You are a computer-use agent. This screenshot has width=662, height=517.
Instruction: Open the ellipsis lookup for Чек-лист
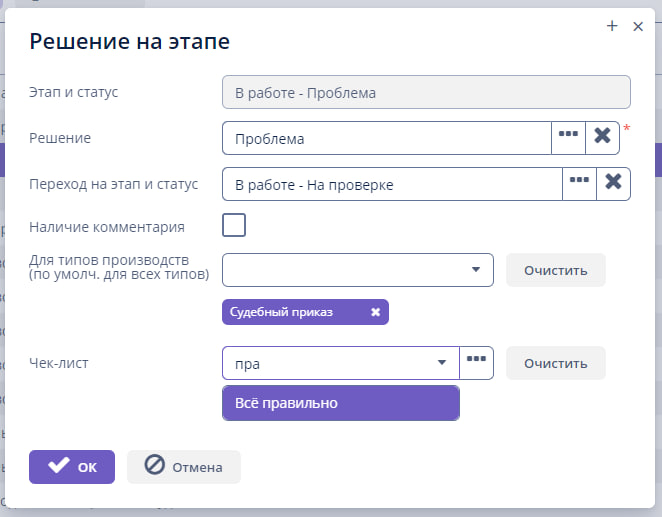tap(477, 363)
